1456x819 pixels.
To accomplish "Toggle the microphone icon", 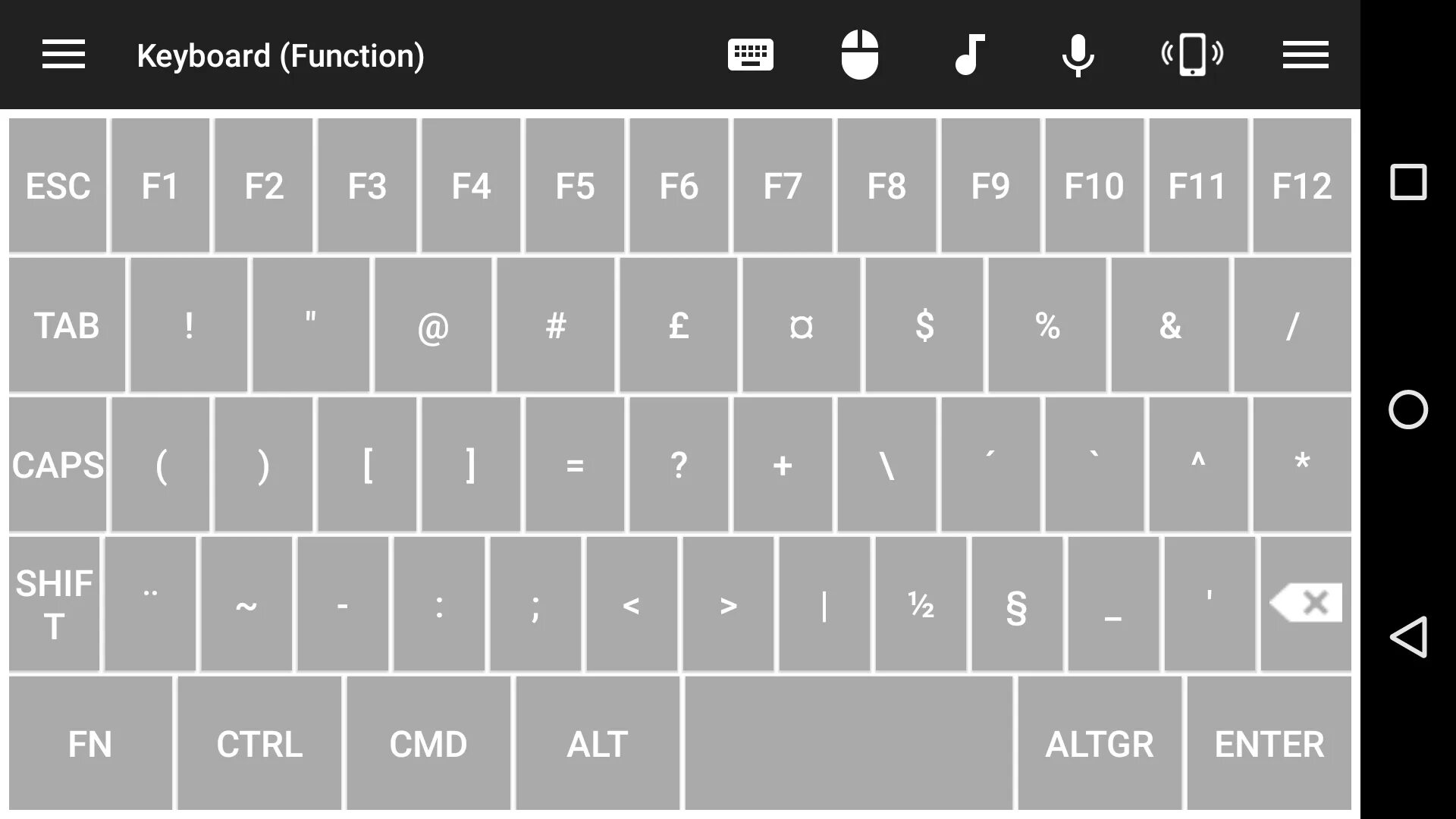I will [1079, 55].
